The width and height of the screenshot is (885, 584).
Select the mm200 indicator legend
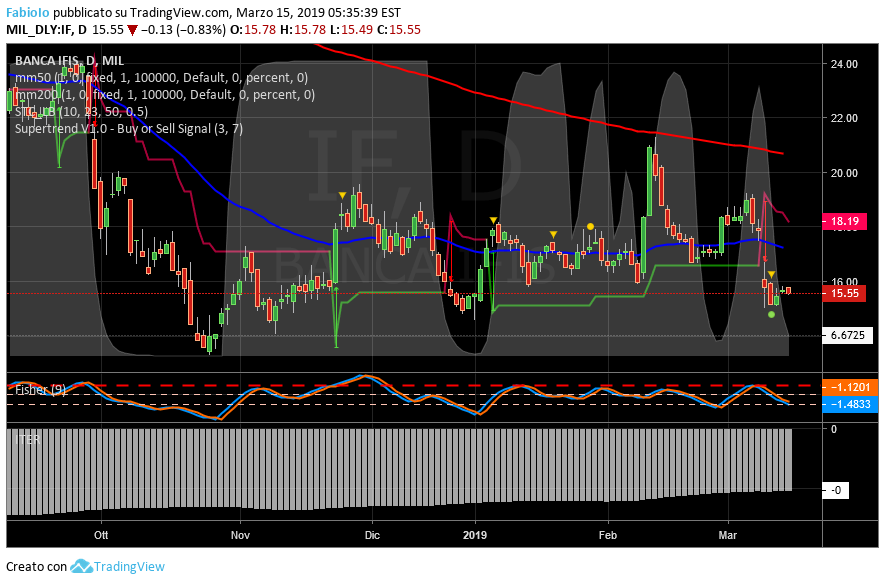[165, 95]
